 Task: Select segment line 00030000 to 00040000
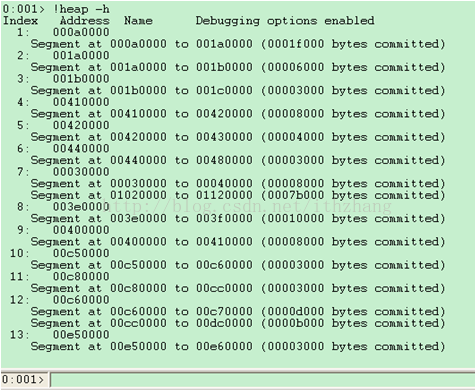pyautogui.click(x=238, y=184)
